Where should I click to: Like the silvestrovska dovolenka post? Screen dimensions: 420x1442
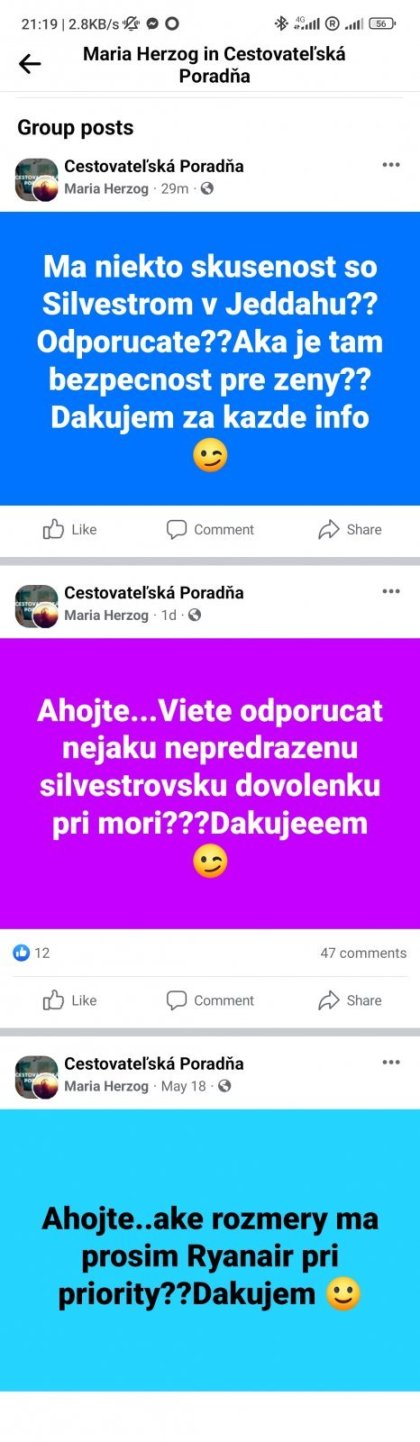click(70, 1000)
